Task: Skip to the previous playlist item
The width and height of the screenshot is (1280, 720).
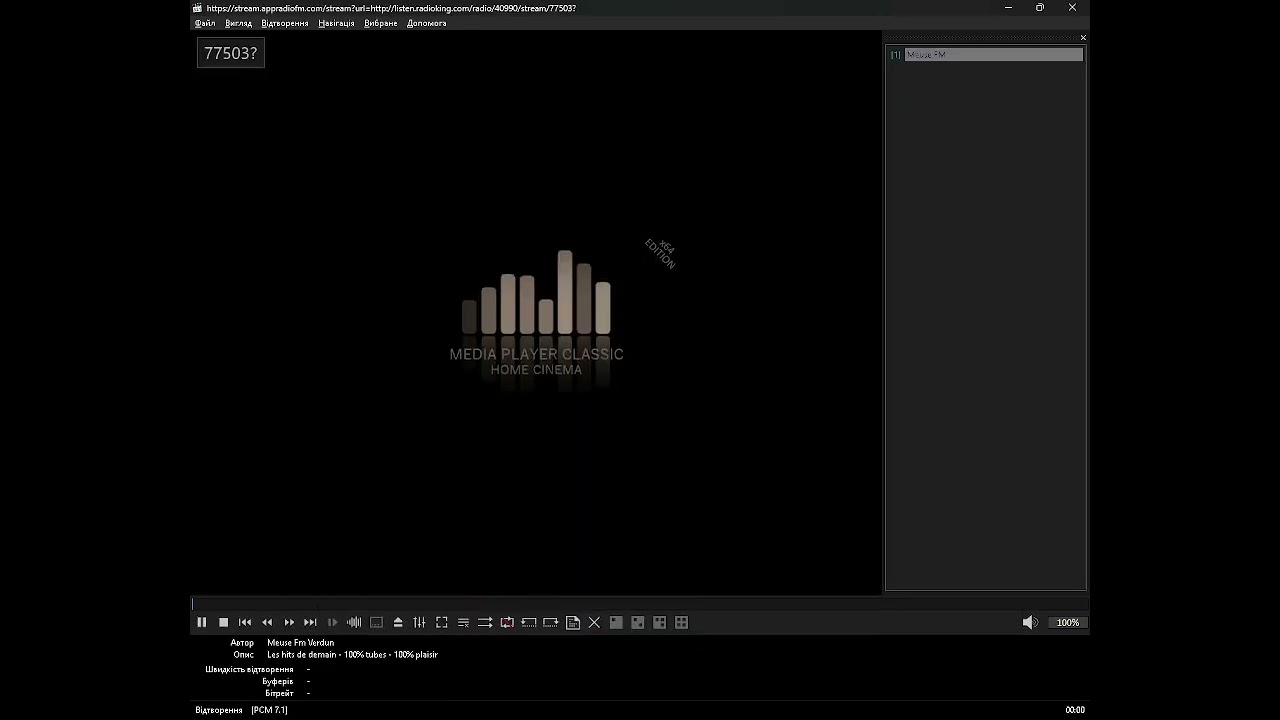Action: [245, 622]
